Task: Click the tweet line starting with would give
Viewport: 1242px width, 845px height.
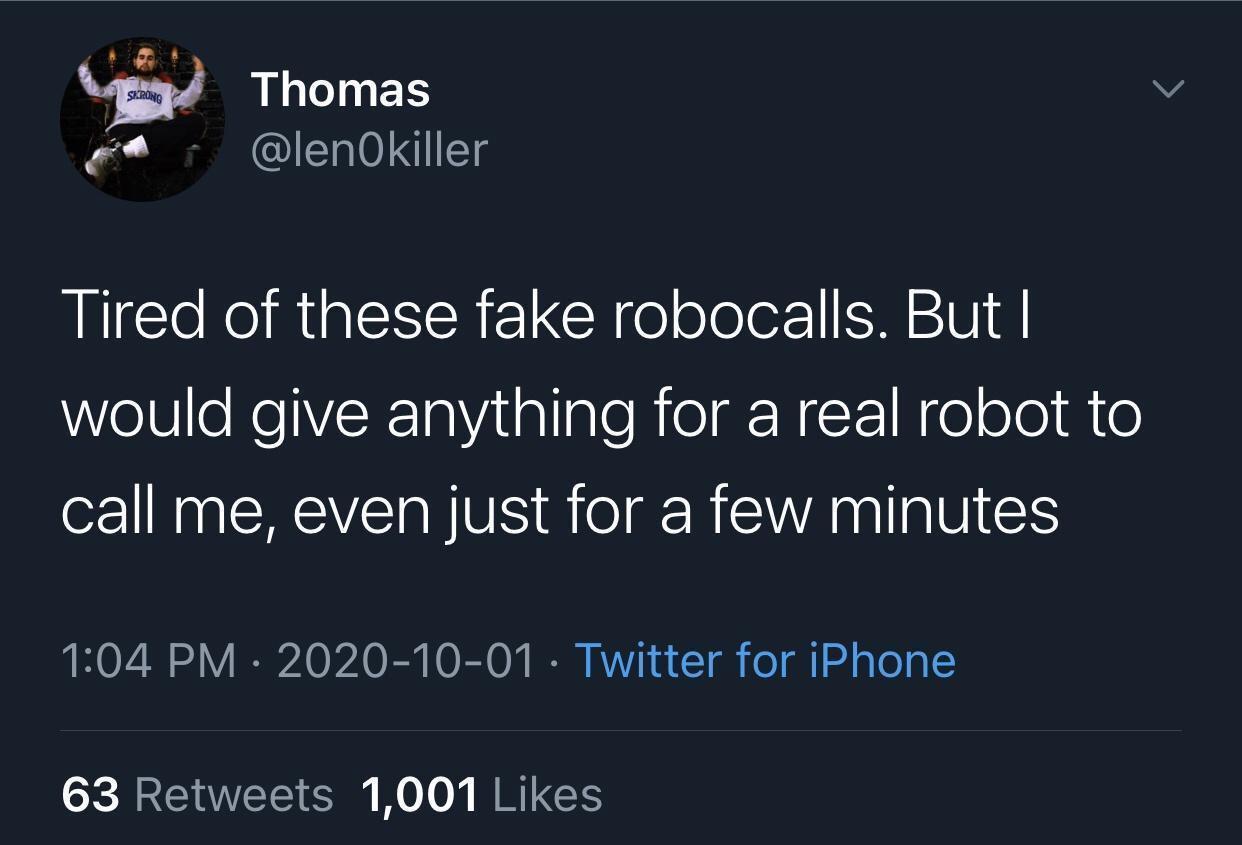Action: (600, 413)
